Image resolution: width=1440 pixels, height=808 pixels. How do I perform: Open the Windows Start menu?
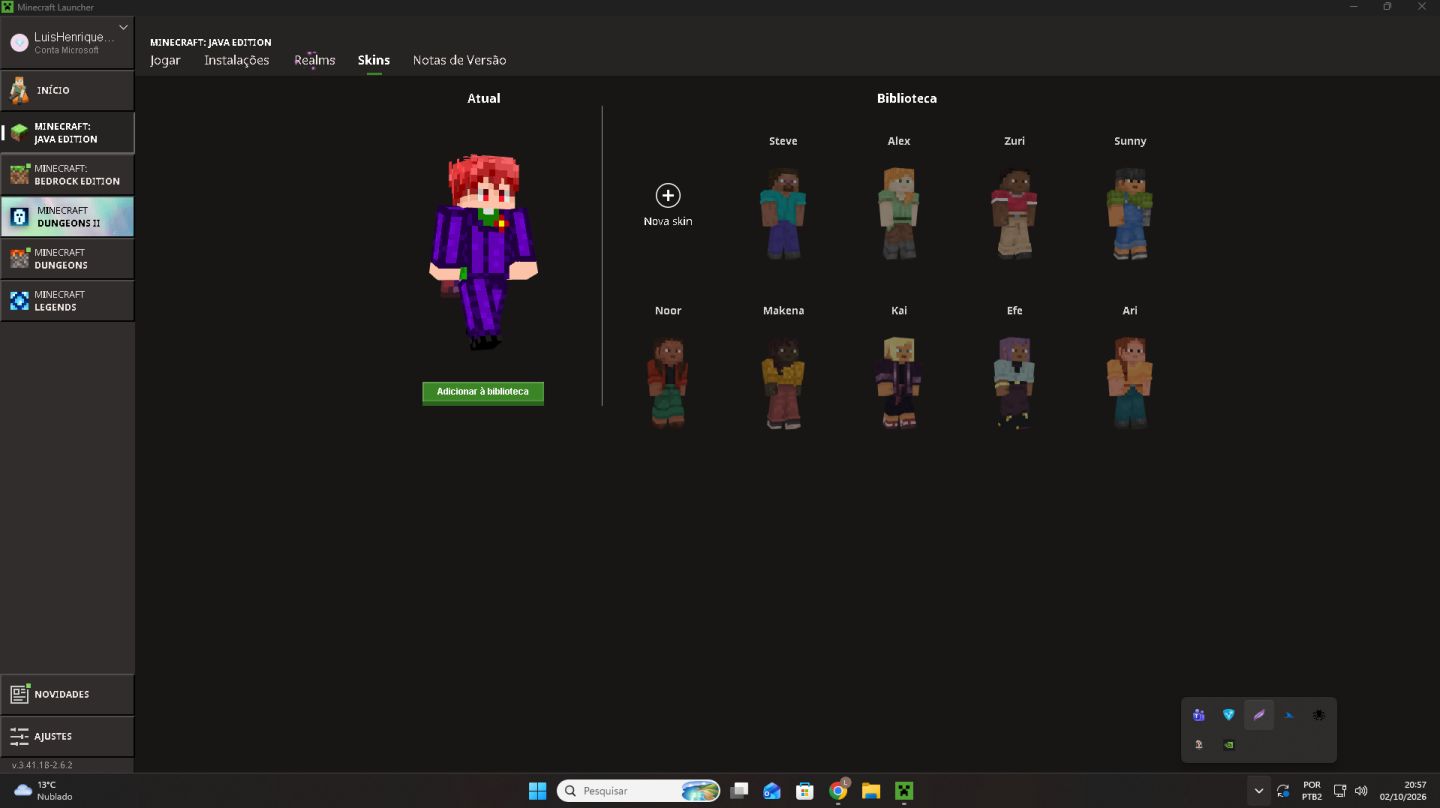(x=537, y=791)
